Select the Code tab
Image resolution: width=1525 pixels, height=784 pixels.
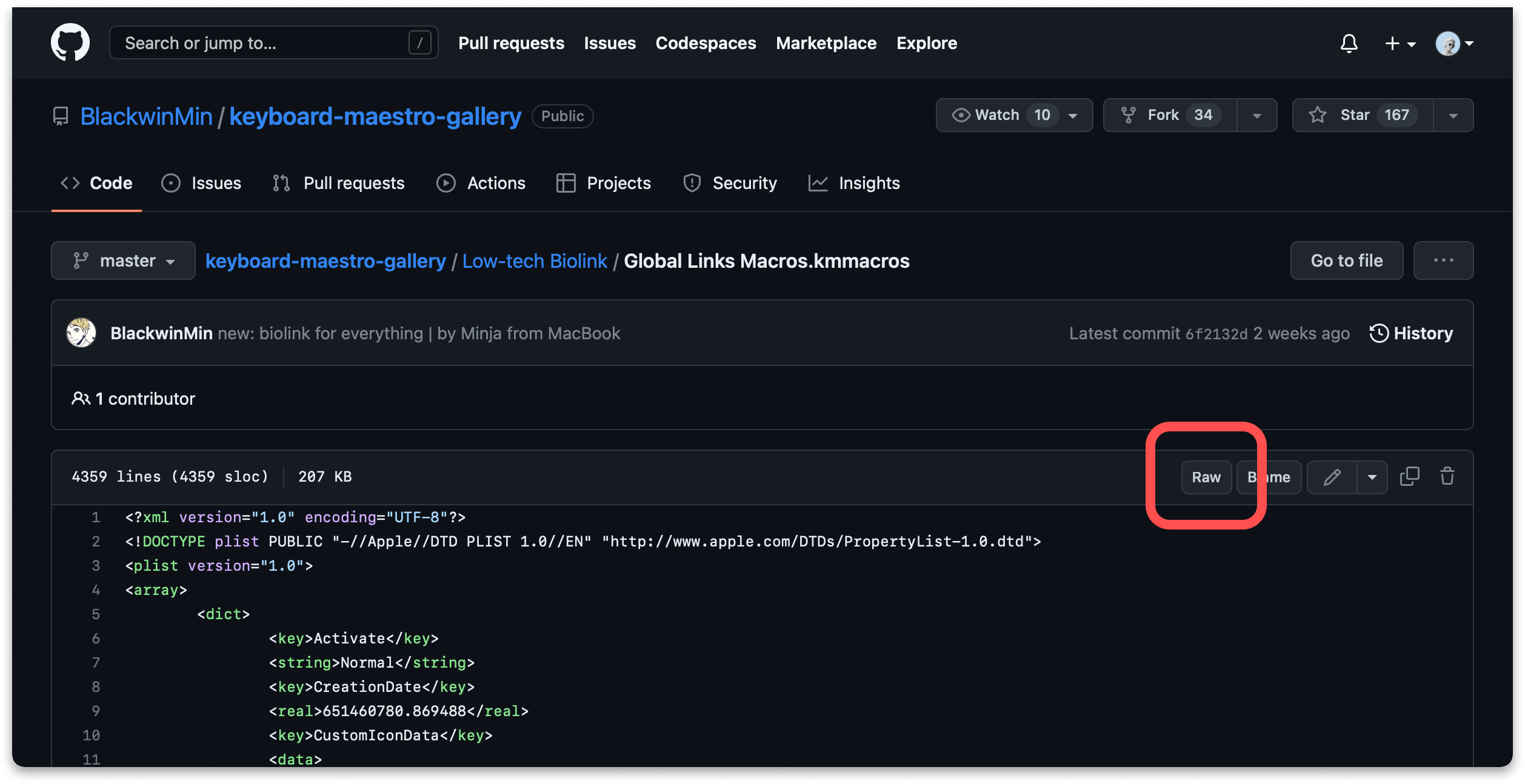pyautogui.click(x=111, y=183)
